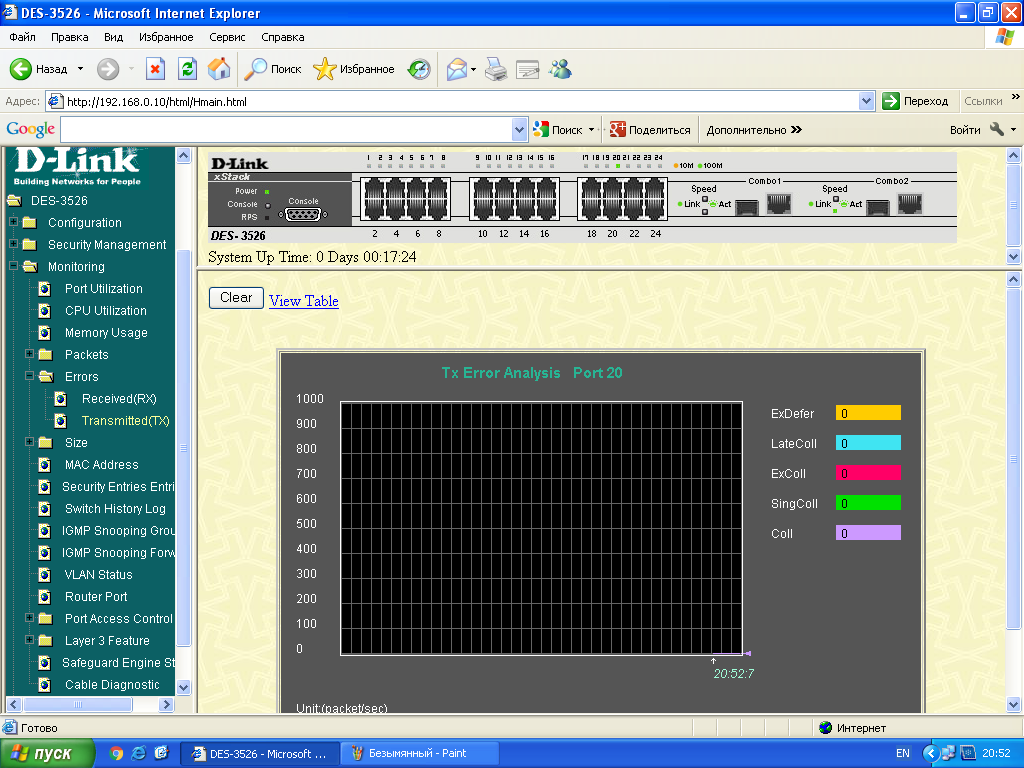
Task: Open CPU Utilization in the tree
Action: point(105,311)
